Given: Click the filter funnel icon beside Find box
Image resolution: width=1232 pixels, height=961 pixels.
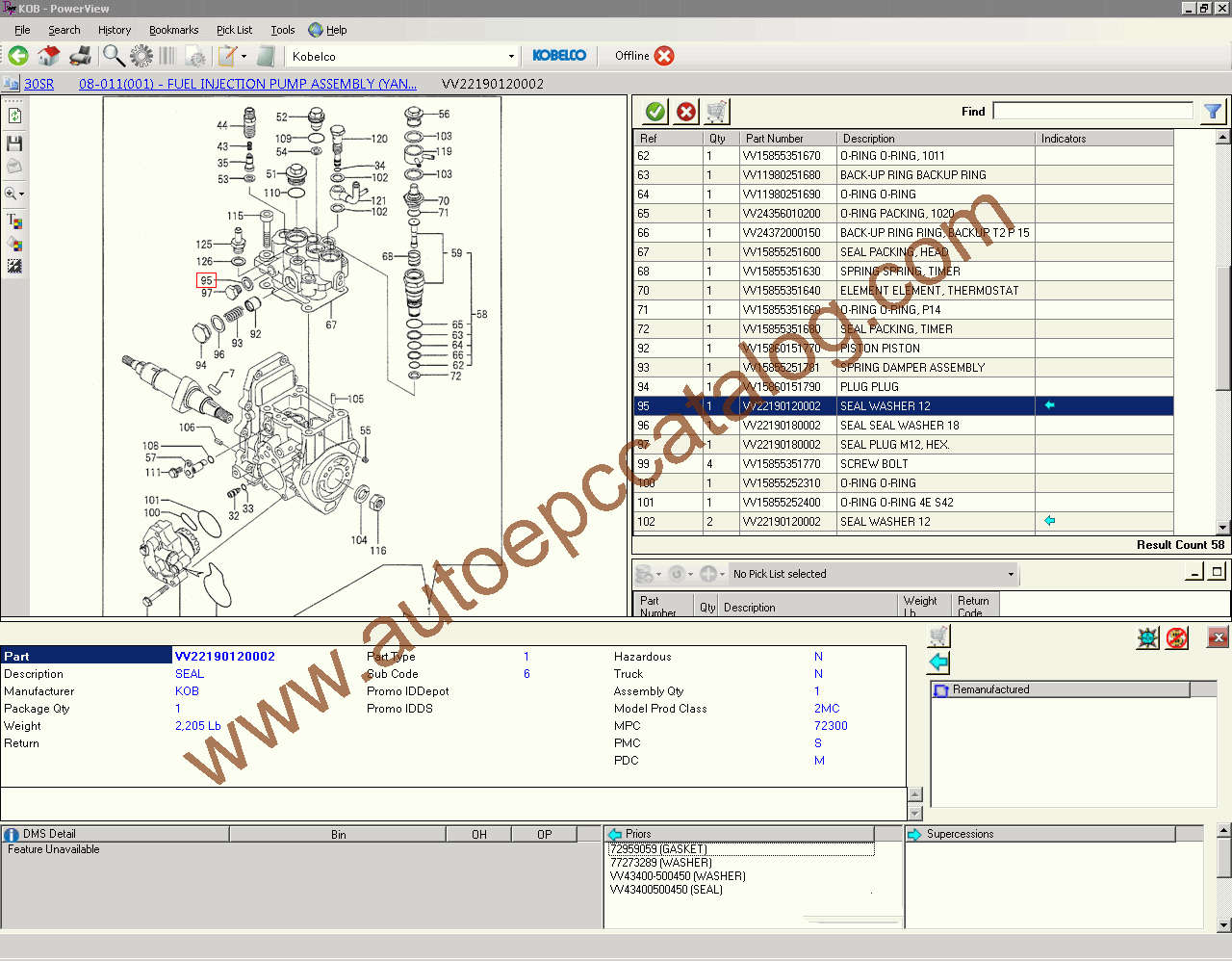Looking at the screenshot, I should (x=1213, y=112).
